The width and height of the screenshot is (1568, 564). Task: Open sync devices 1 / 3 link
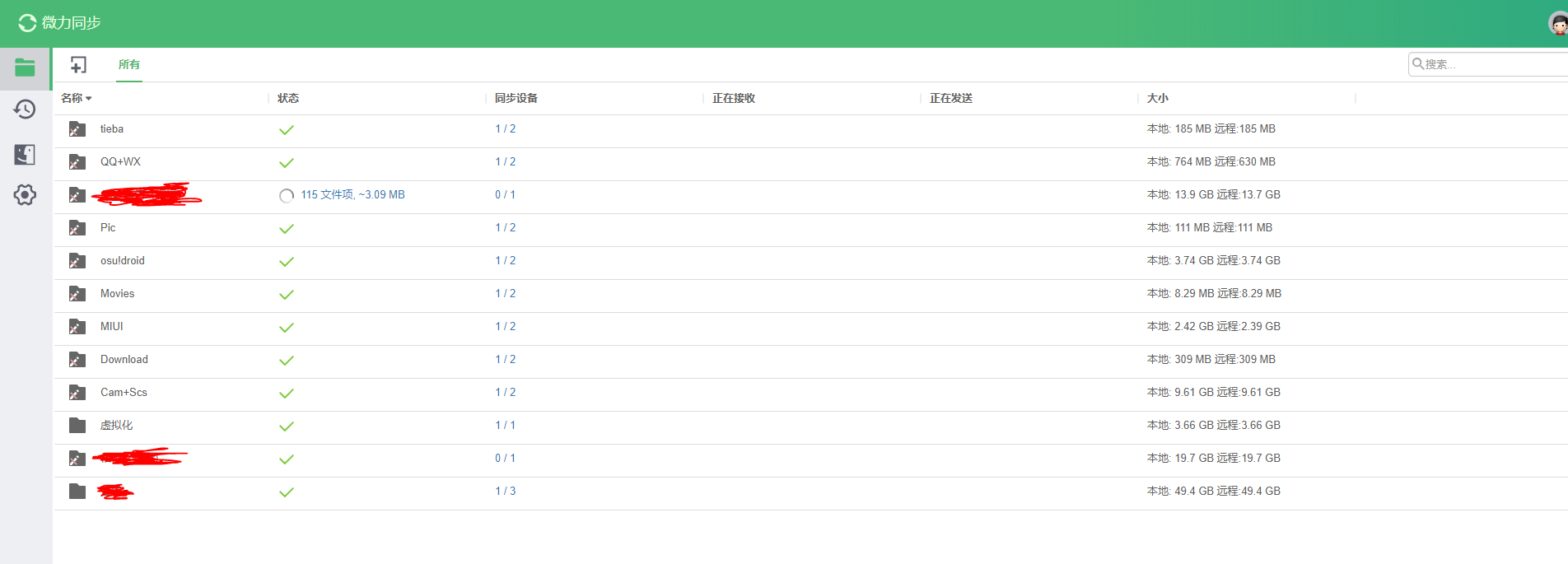point(505,492)
